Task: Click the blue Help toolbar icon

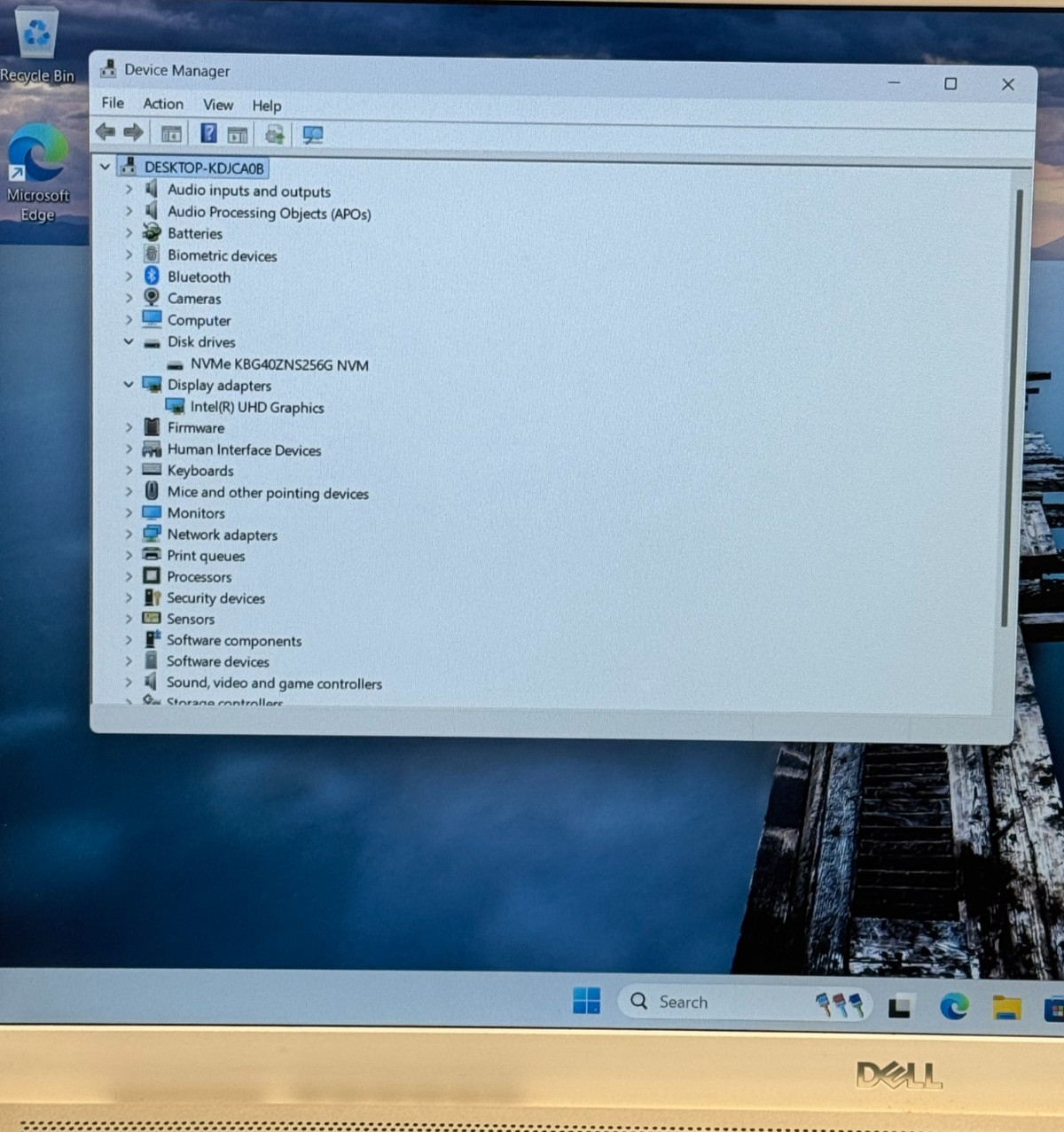Action: [x=208, y=133]
